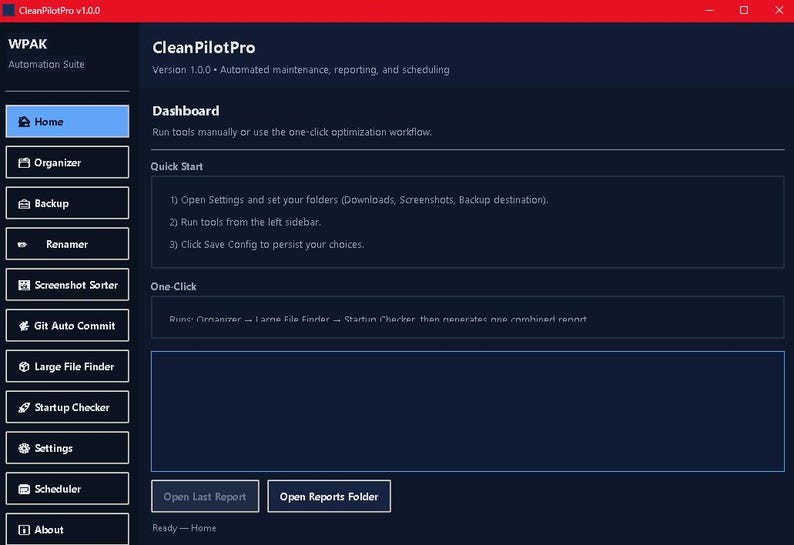Select Screenshot Sorter label in sidebar
The image size is (794, 545).
tap(76, 285)
